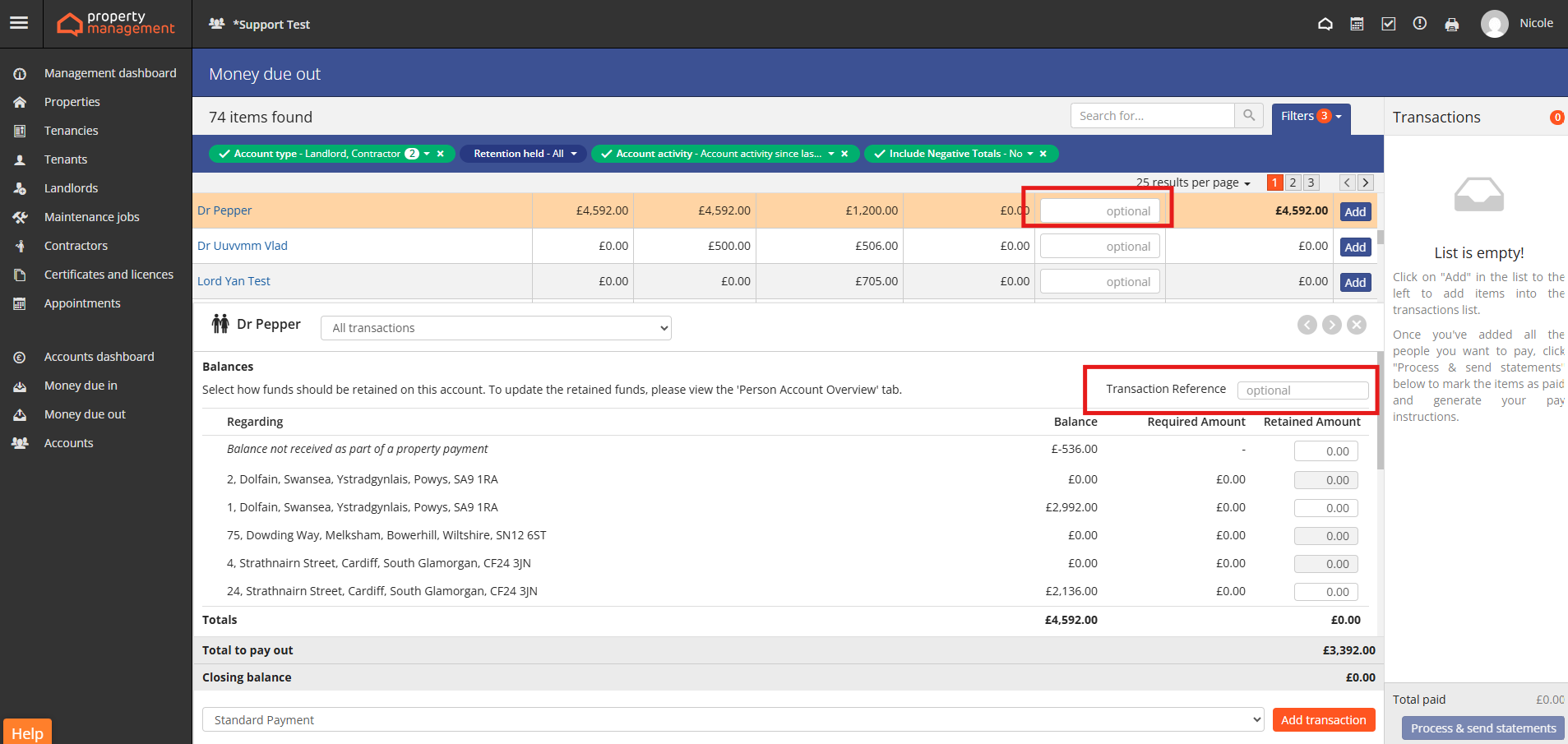
Task: Remove the Account type filter
Action: coord(441,154)
